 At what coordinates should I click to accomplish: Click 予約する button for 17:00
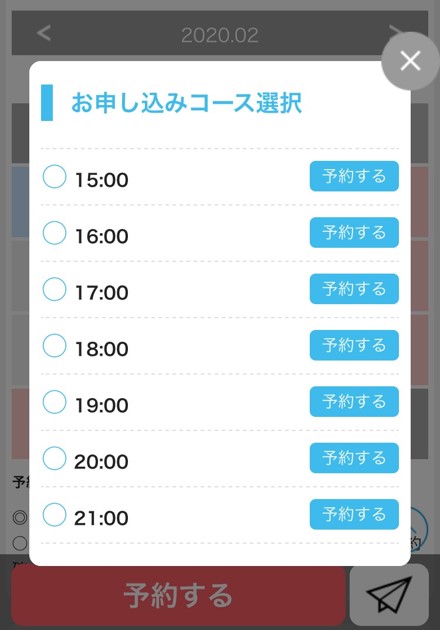354,289
